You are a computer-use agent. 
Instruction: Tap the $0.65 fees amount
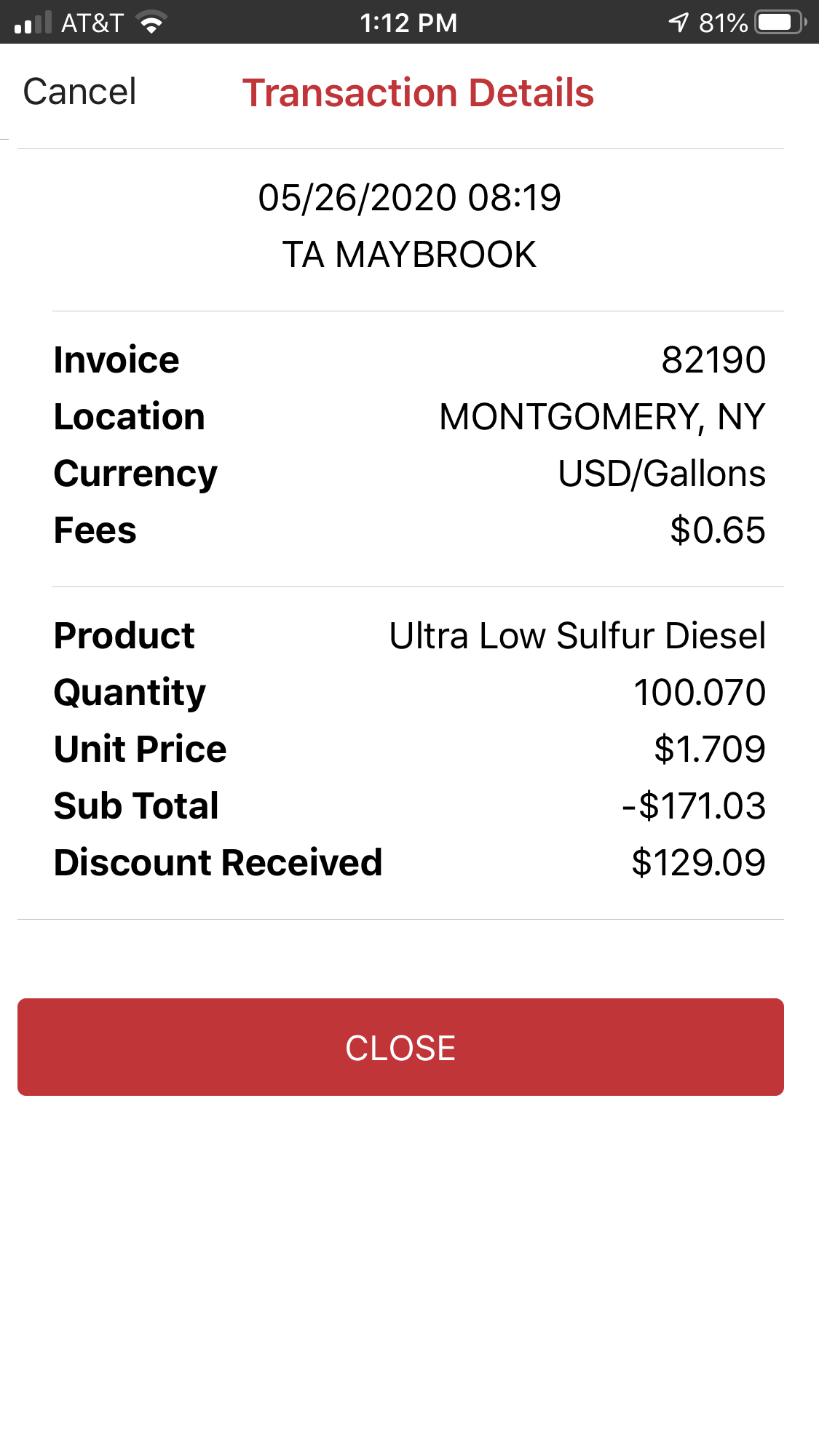coord(717,530)
